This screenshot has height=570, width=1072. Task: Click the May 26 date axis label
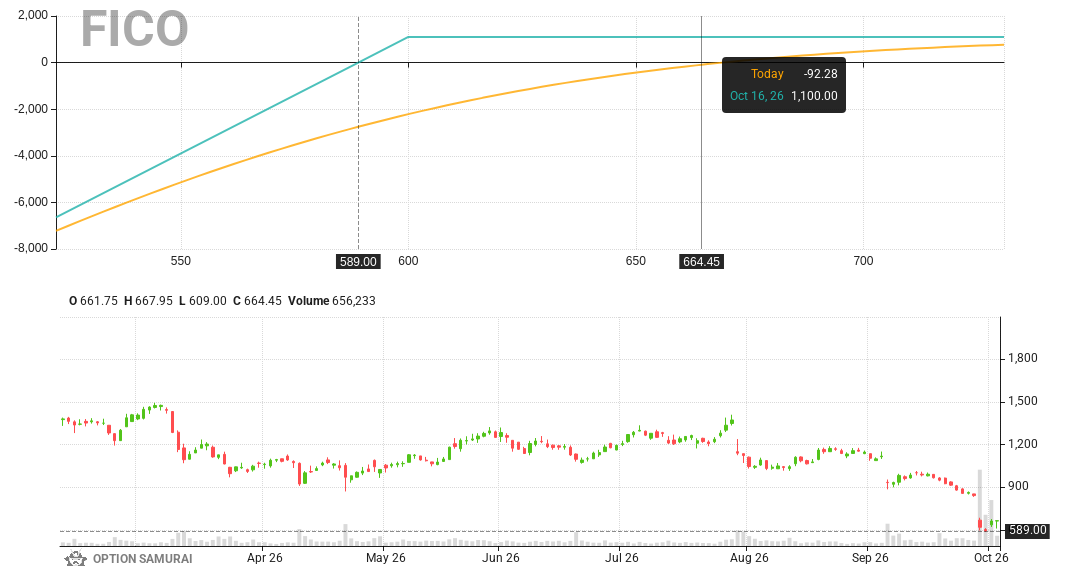(386, 558)
